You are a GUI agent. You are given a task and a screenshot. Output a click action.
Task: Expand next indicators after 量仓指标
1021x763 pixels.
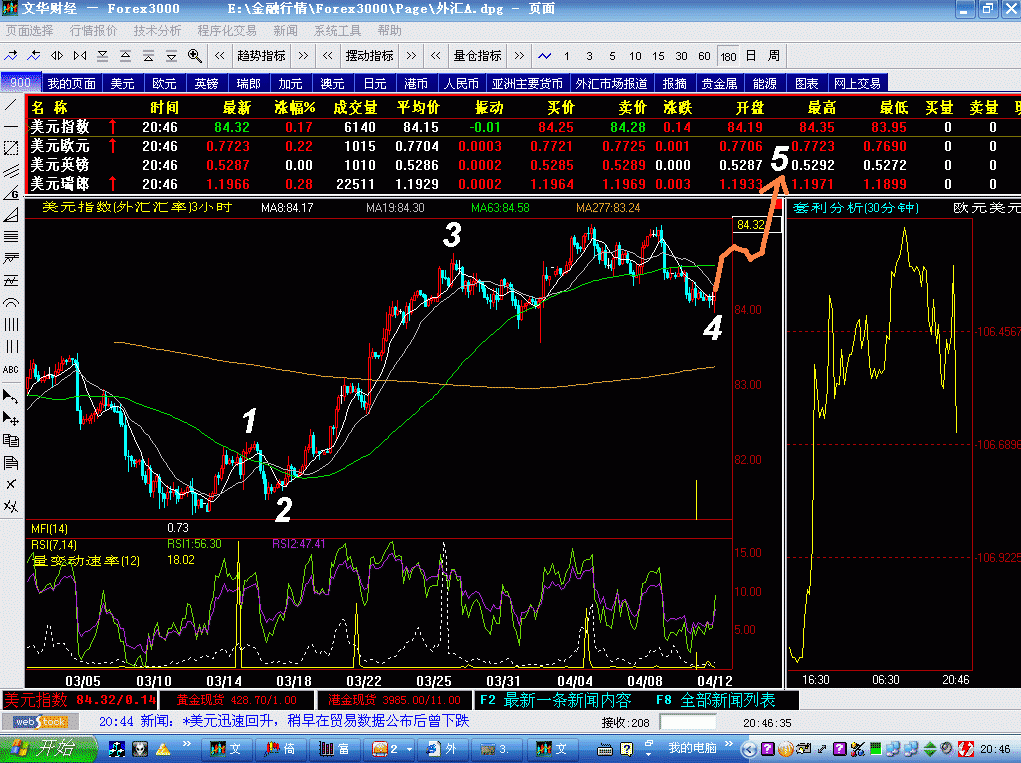coord(520,55)
